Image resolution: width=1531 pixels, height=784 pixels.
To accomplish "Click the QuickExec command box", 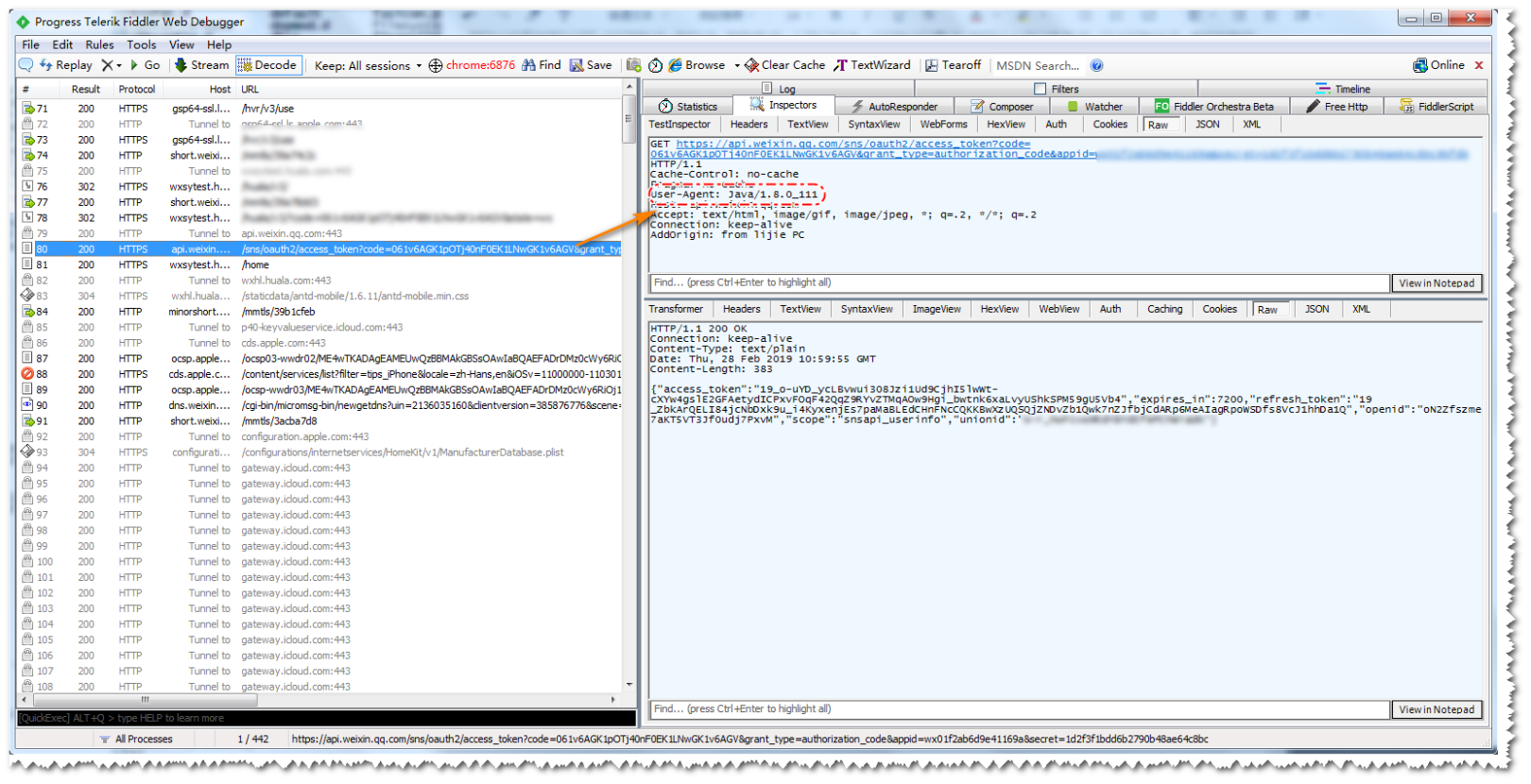I will pyautogui.click(x=326, y=719).
